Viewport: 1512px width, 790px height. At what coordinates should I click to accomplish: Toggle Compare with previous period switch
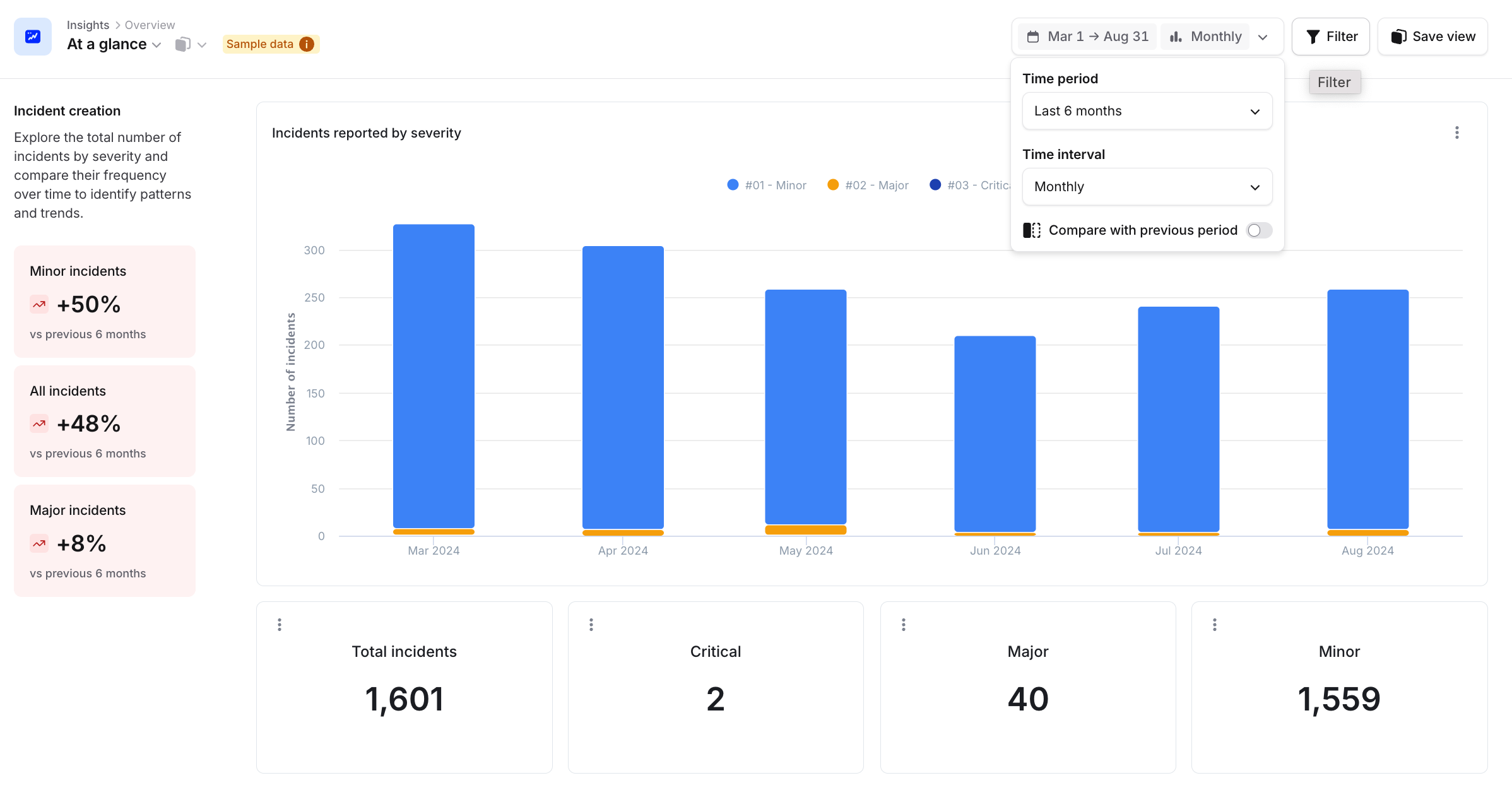[1258, 230]
